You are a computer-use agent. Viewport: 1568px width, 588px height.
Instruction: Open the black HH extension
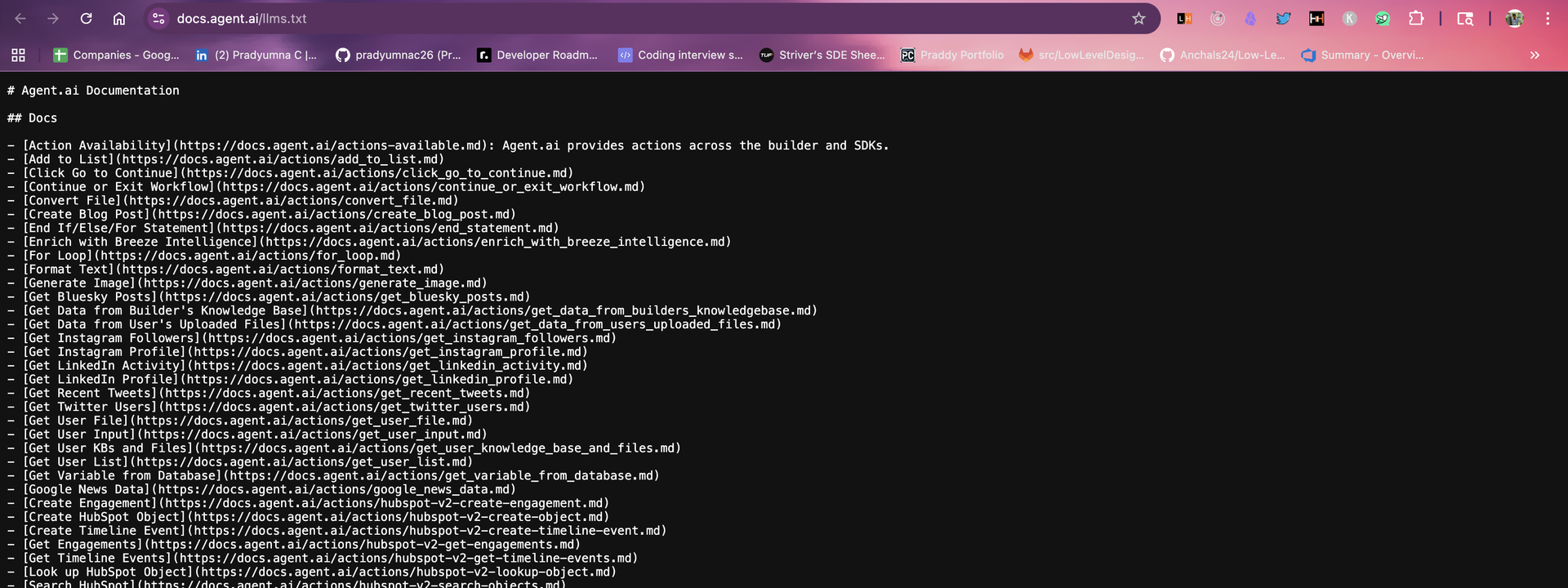point(1316,18)
